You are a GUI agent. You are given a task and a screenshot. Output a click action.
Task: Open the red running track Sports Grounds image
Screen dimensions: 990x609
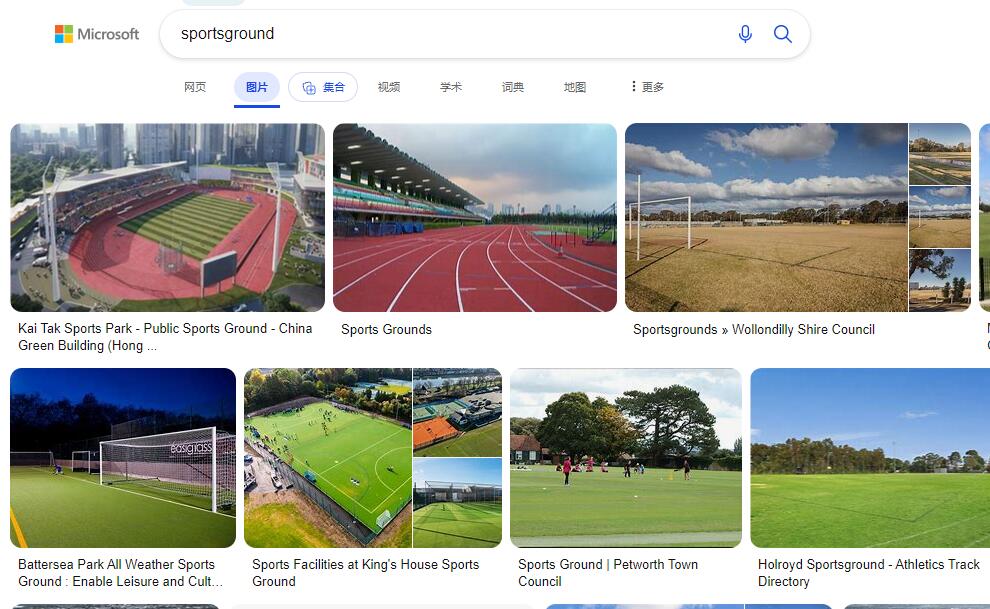click(x=475, y=218)
